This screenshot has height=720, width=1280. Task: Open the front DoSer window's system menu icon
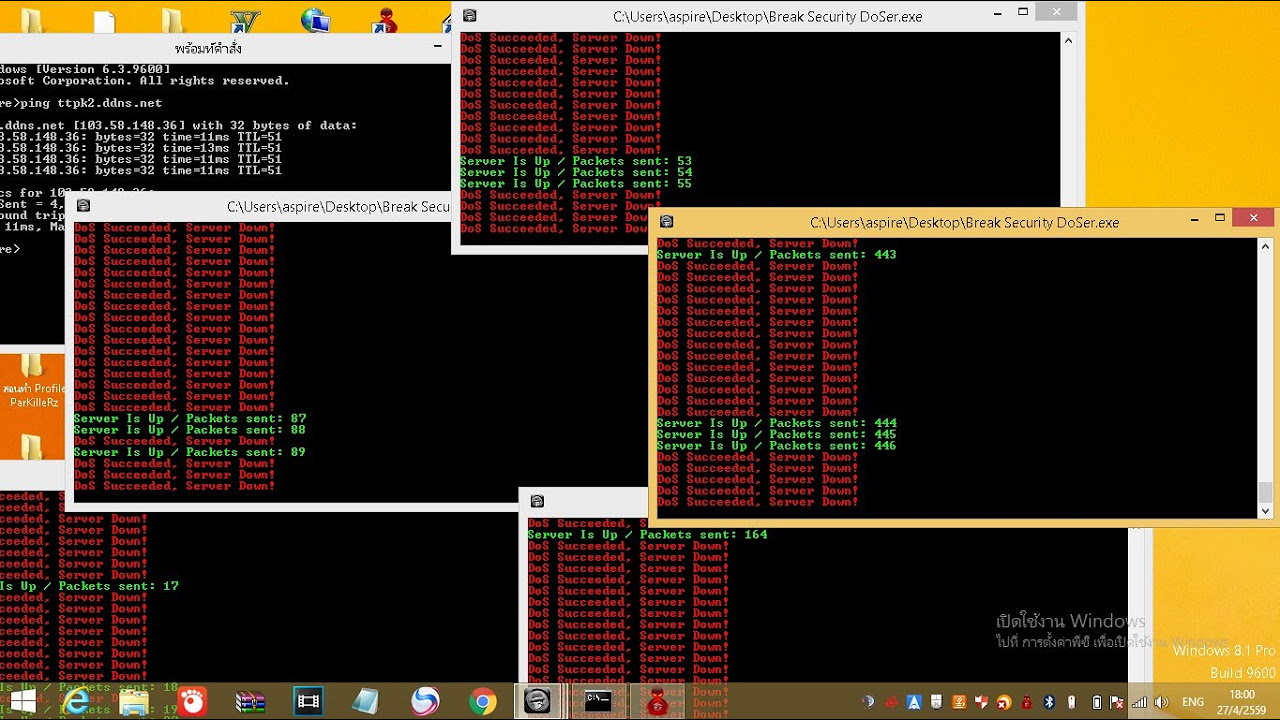[667, 222]
